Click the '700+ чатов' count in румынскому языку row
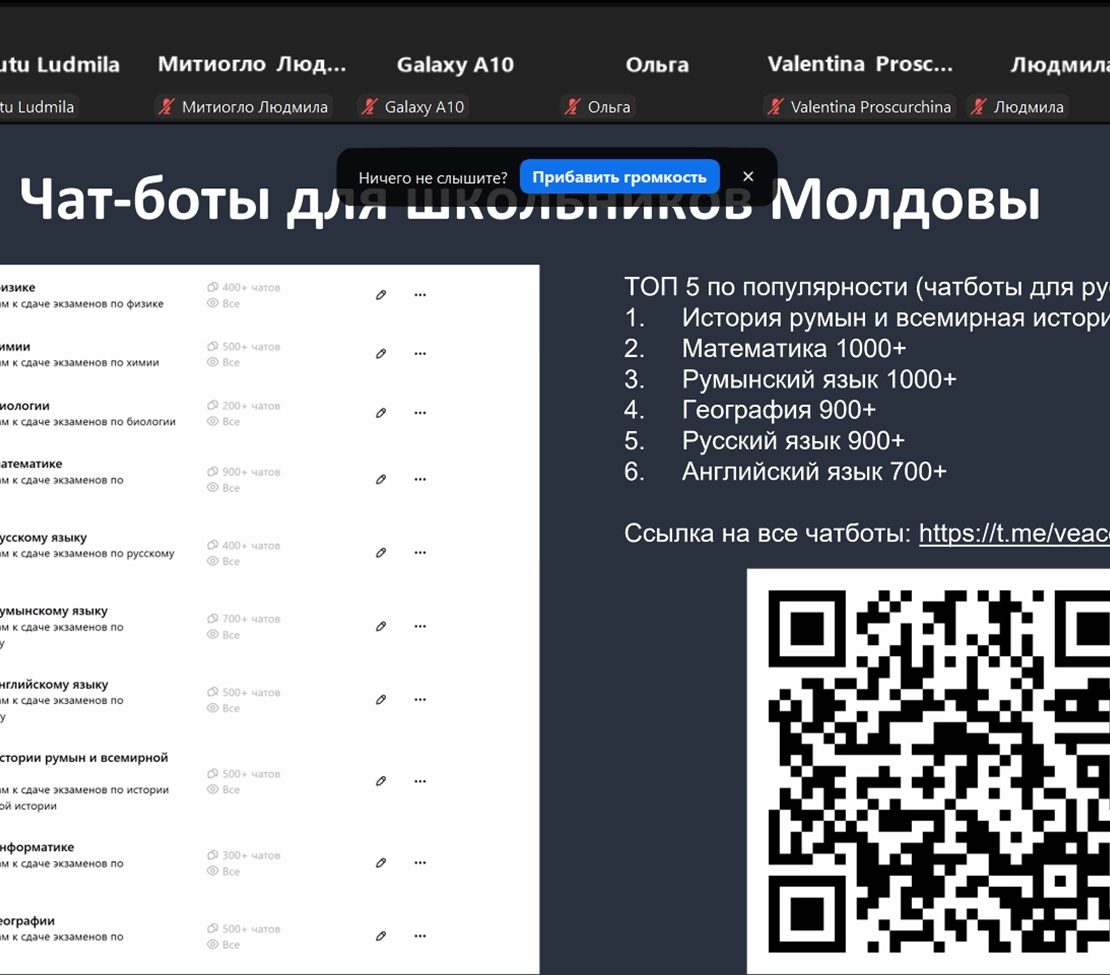 coord(244,619)
